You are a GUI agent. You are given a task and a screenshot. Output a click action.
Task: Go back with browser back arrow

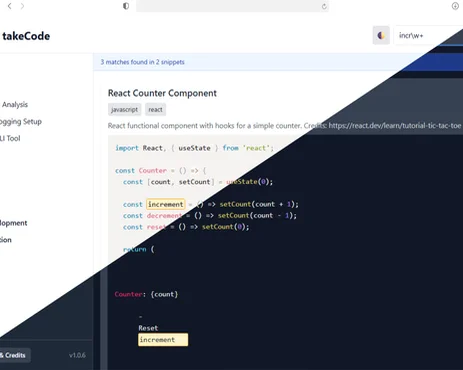point(10,6)
